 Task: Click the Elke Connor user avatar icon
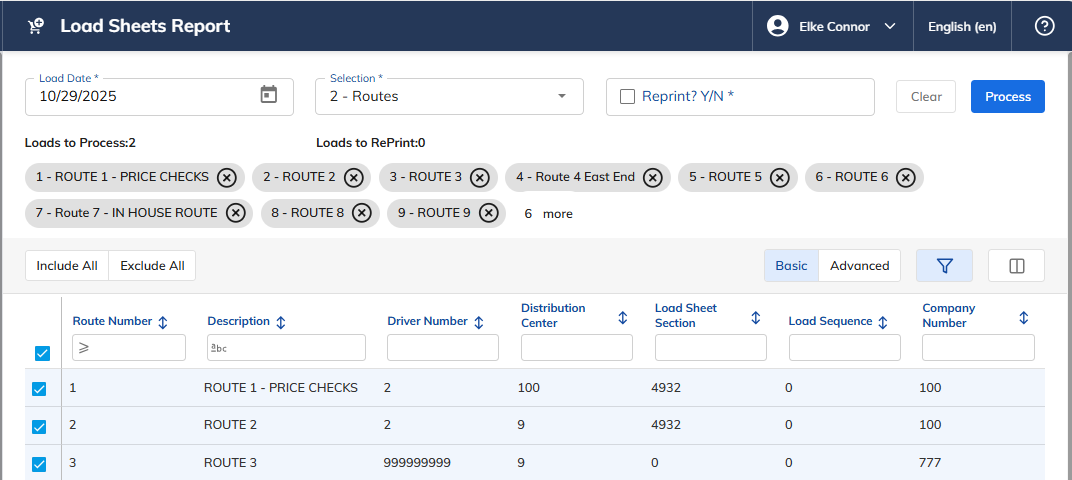click(x=777, y=27)
